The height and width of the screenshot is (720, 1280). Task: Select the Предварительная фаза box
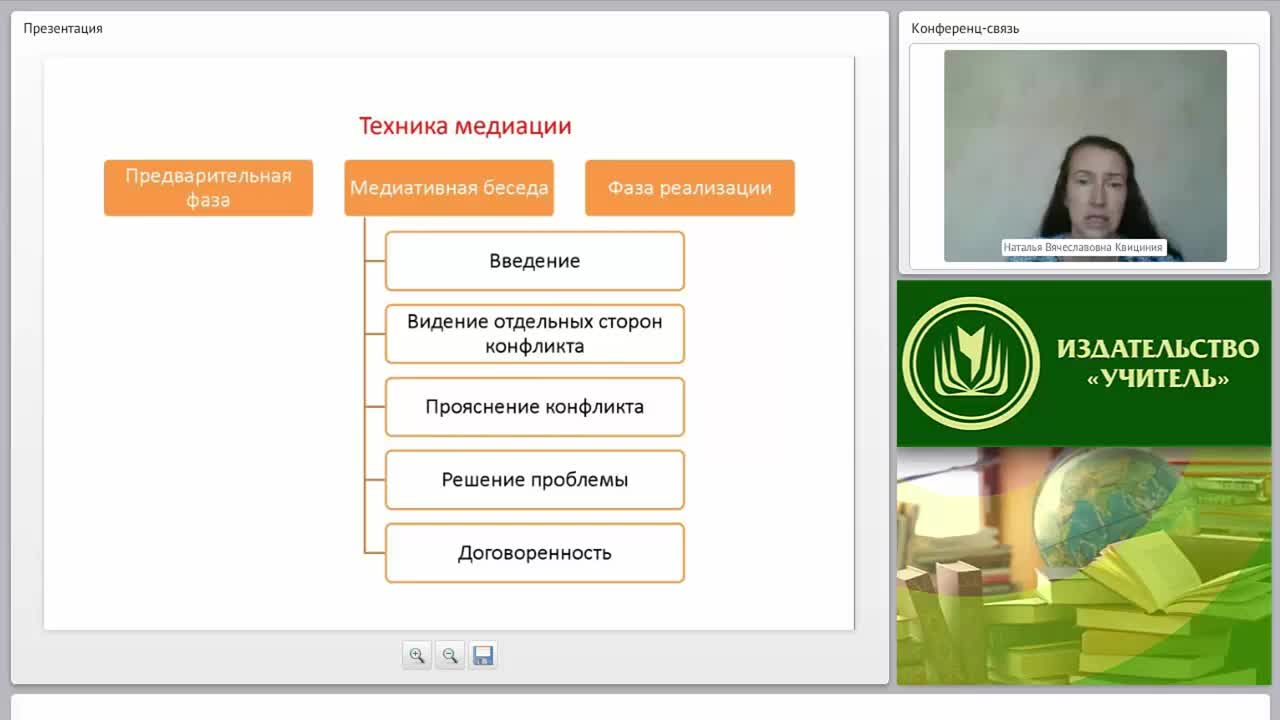(208, 188)
